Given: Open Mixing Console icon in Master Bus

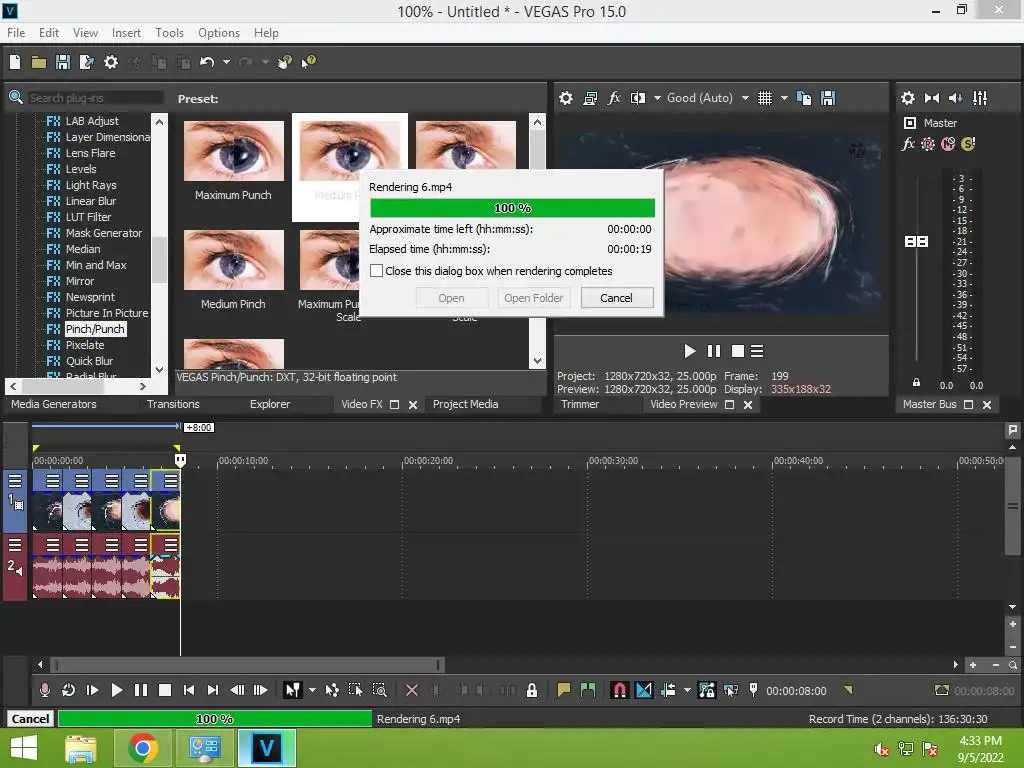Looking at the screenshot, I should click(x=980, y=98).
